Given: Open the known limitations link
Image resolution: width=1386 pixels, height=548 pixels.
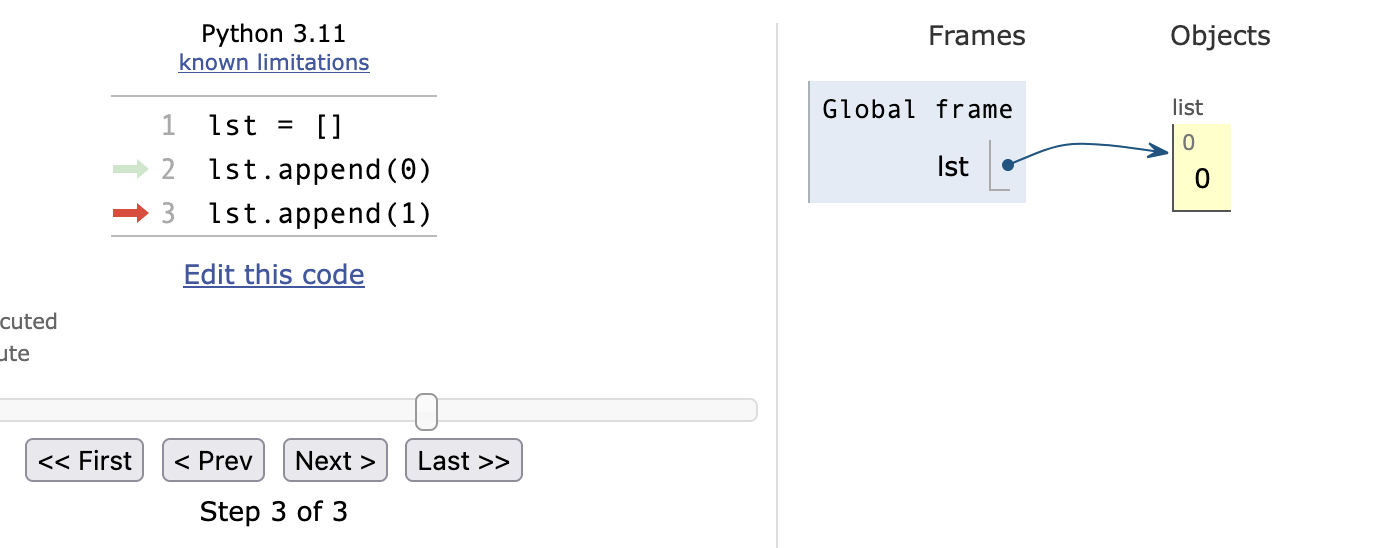Looking at the screenshot, I should (x=274, y=62).
